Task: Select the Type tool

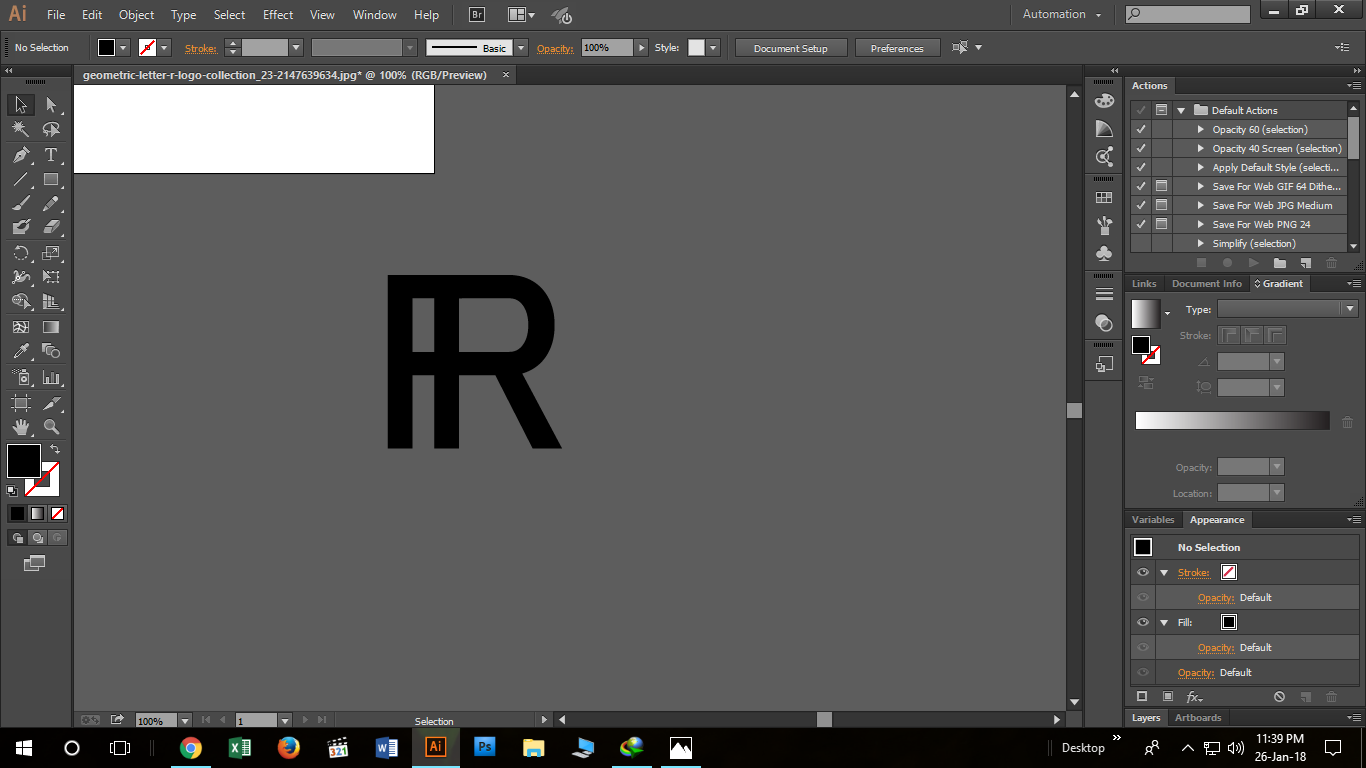Action: pyautogui.click(x=52, y=155)
